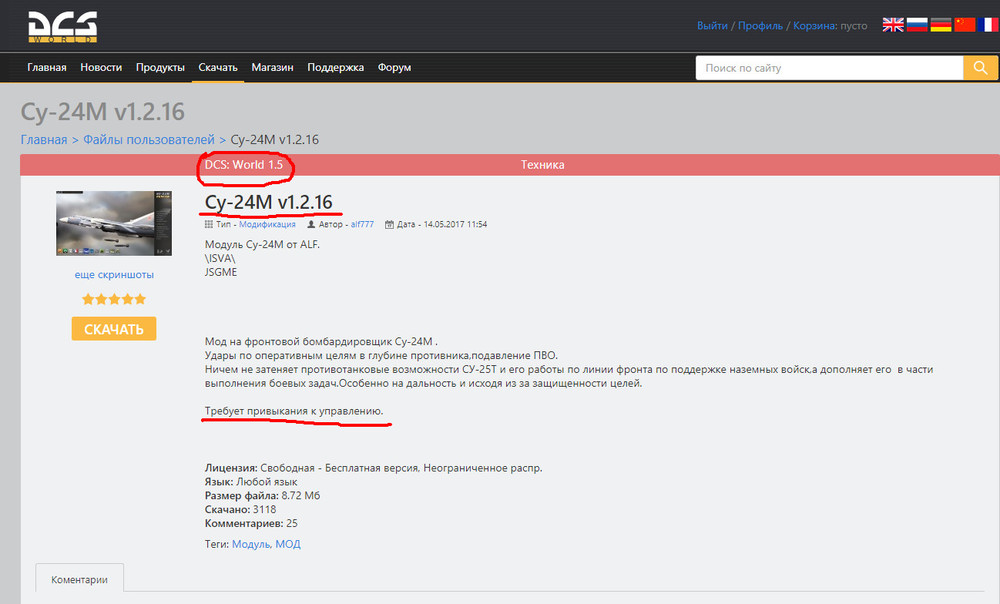Click the orange СКАЧАТЬ download button
Viewport: 1000px width, 604px height.
[114, 328]
